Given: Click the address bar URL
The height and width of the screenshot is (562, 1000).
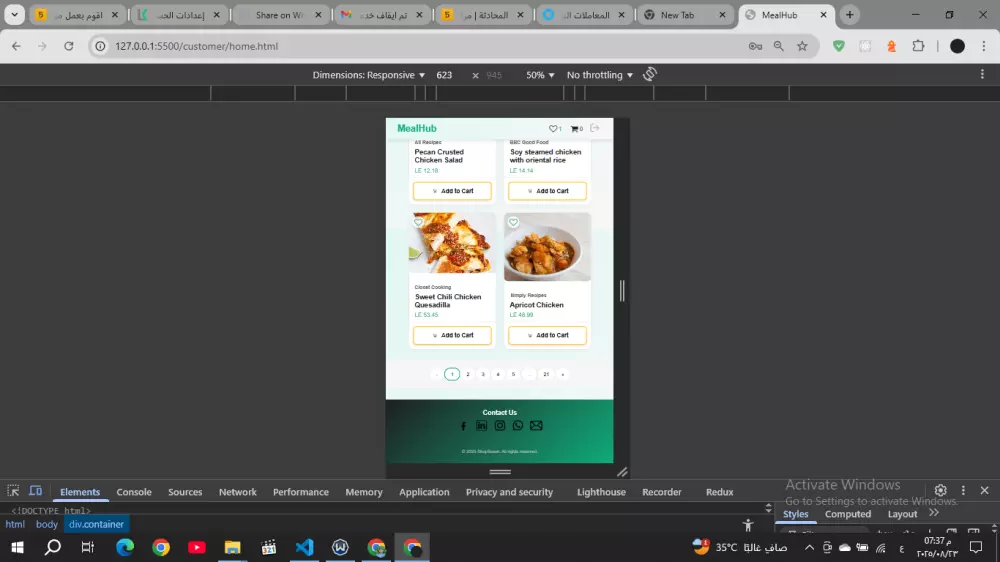Looking at the screenshot, I should point(196,46).
